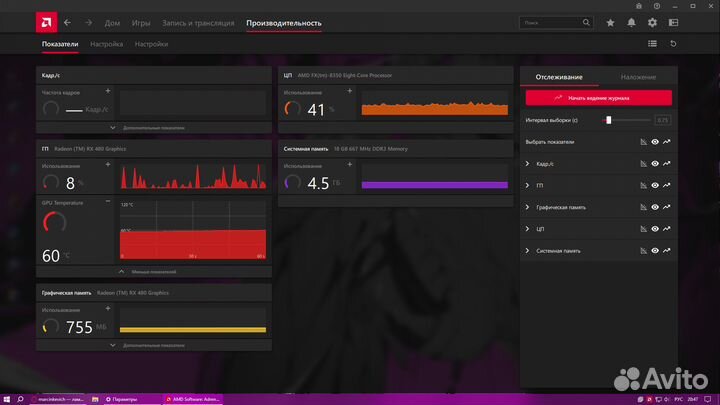Expand ГП tracking row chevron

527,185
